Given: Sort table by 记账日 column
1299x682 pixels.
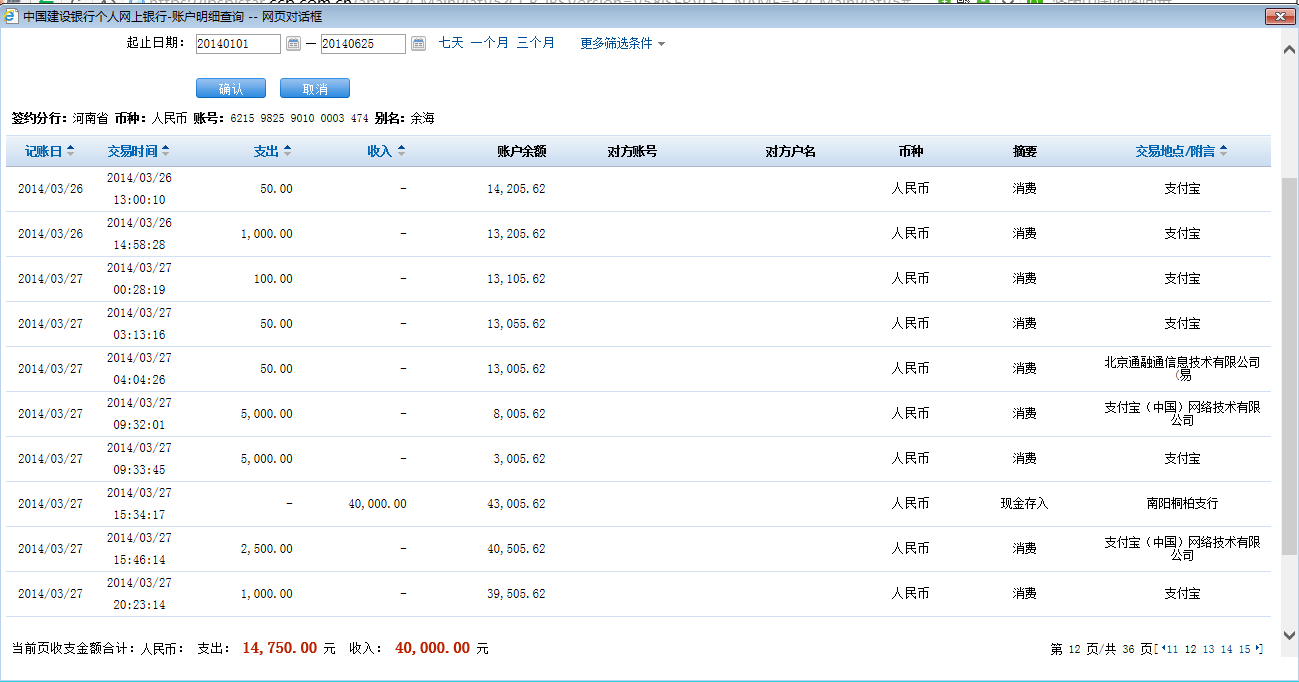Looking at the screenshot, I should point(49,151).
